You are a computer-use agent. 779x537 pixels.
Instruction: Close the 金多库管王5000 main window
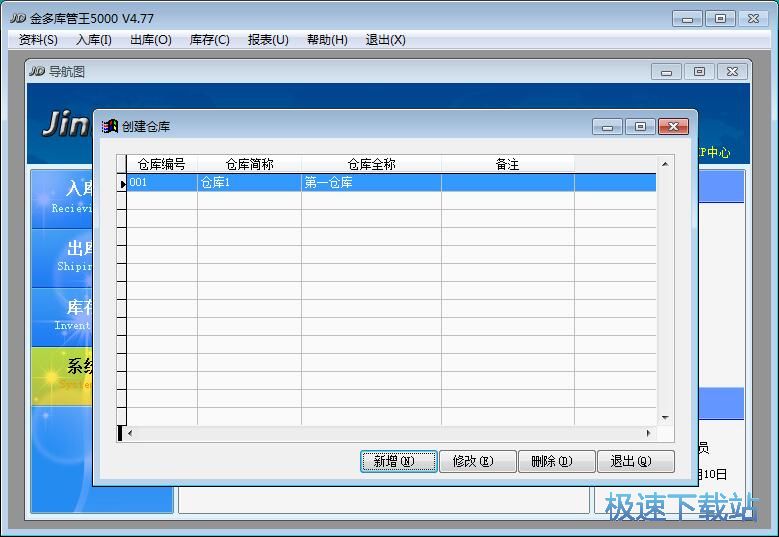tap(754, 19)
